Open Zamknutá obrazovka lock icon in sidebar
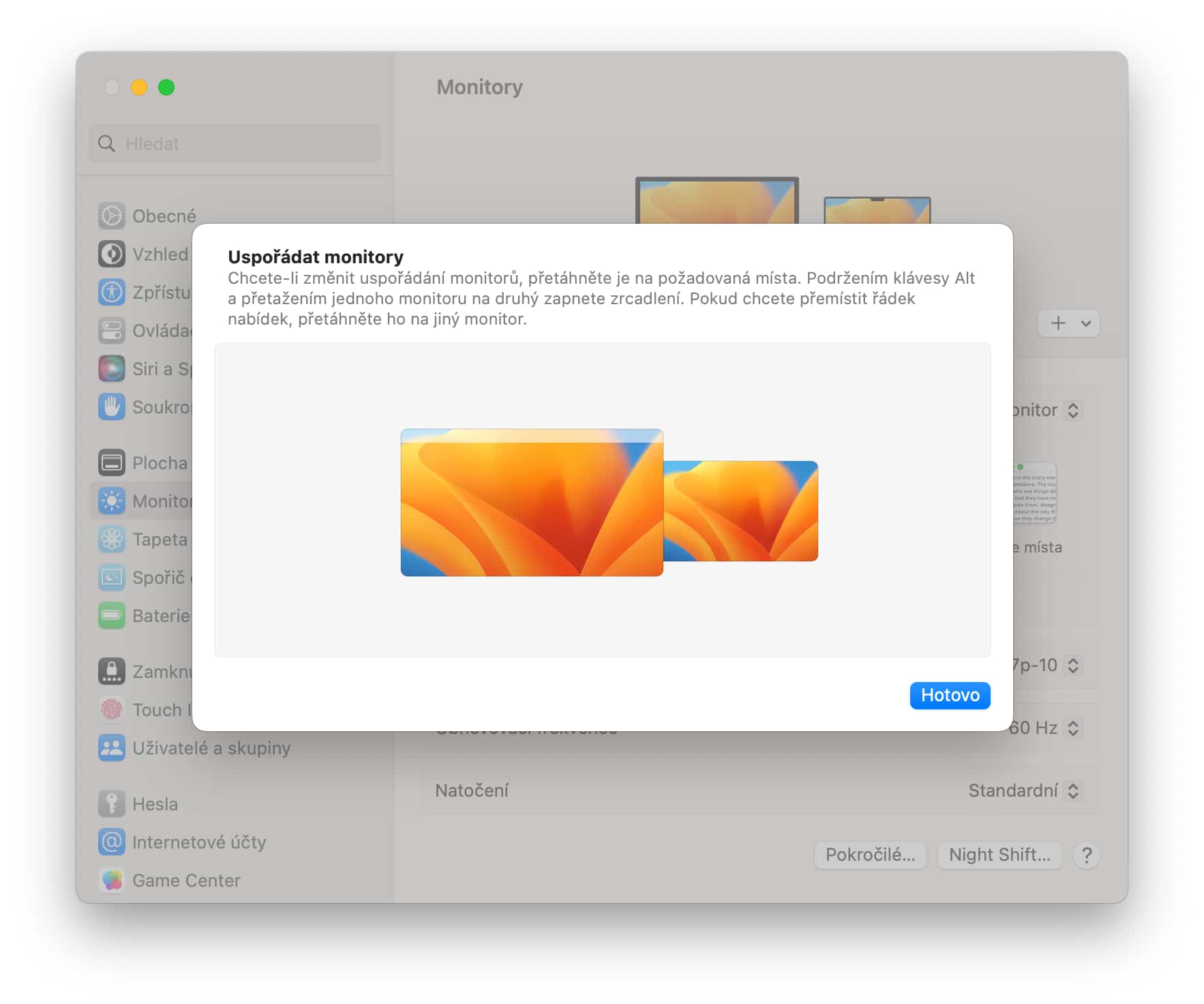 click(x=112, y=671)
